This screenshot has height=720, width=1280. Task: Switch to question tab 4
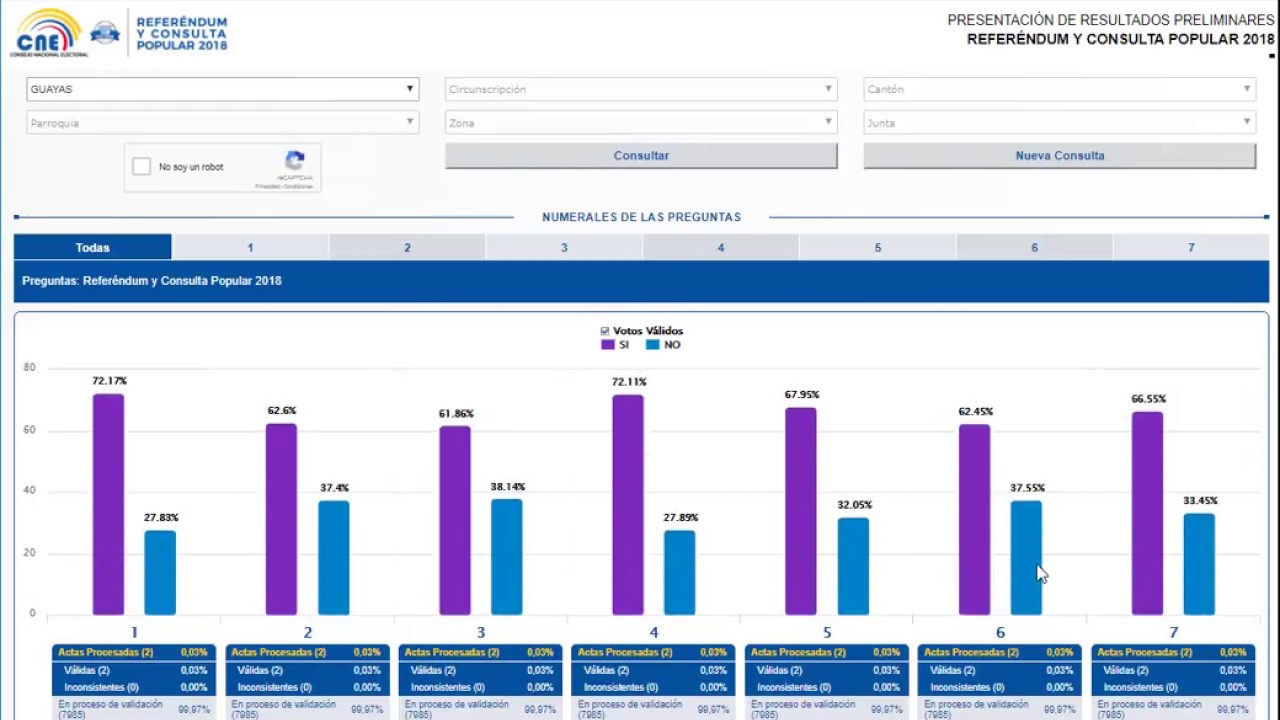click(x=721, y=247)
